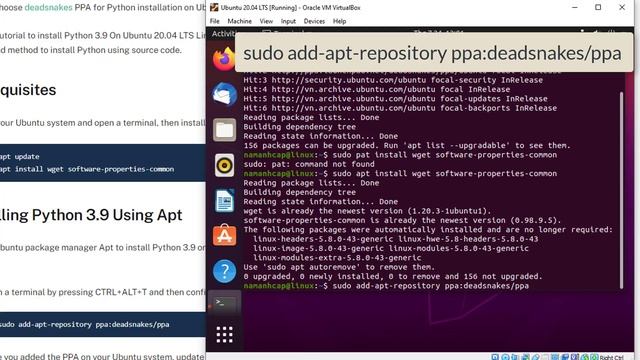Screen dimensions: 640x360
Task: Close the VirtualBox window
Action: click(x=622, y=7)
